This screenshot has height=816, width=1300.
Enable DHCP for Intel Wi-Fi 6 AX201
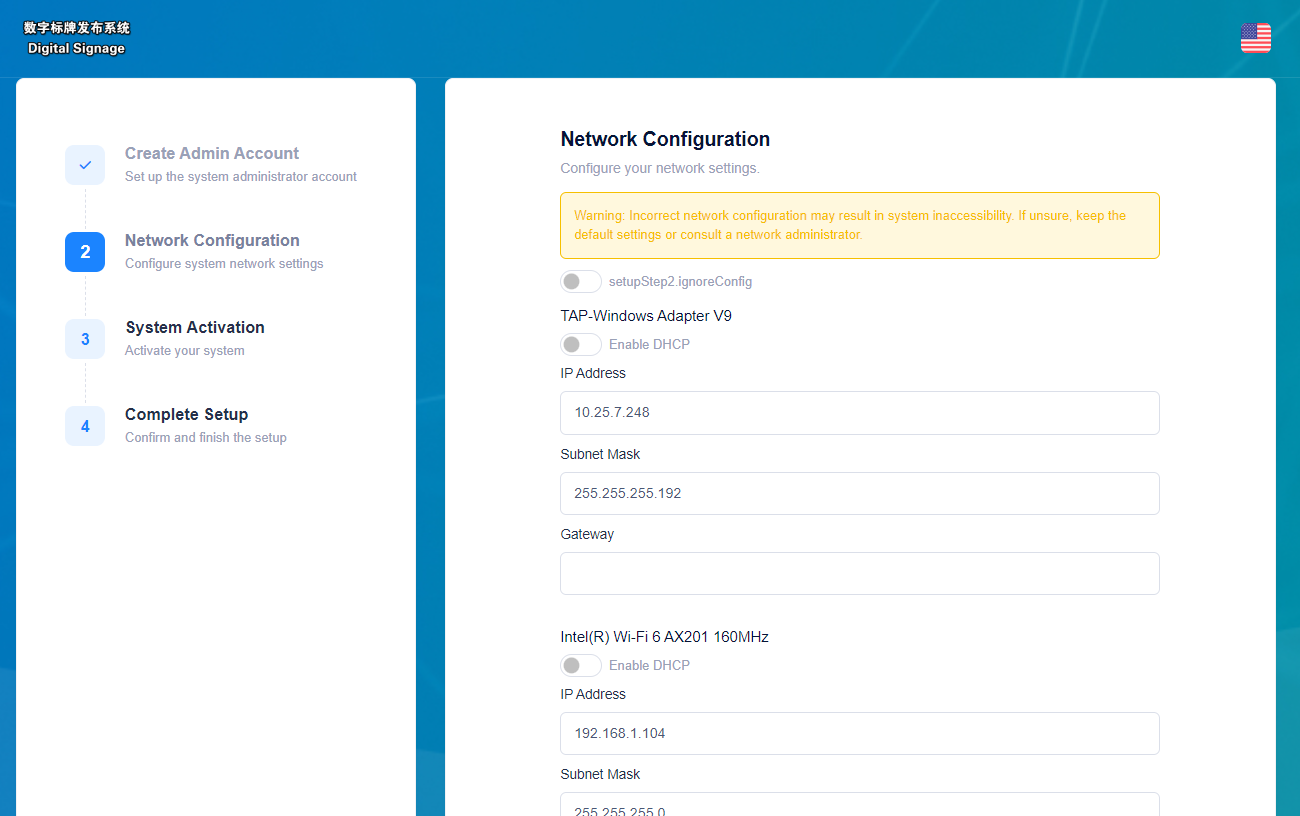[x=581, y=665]
